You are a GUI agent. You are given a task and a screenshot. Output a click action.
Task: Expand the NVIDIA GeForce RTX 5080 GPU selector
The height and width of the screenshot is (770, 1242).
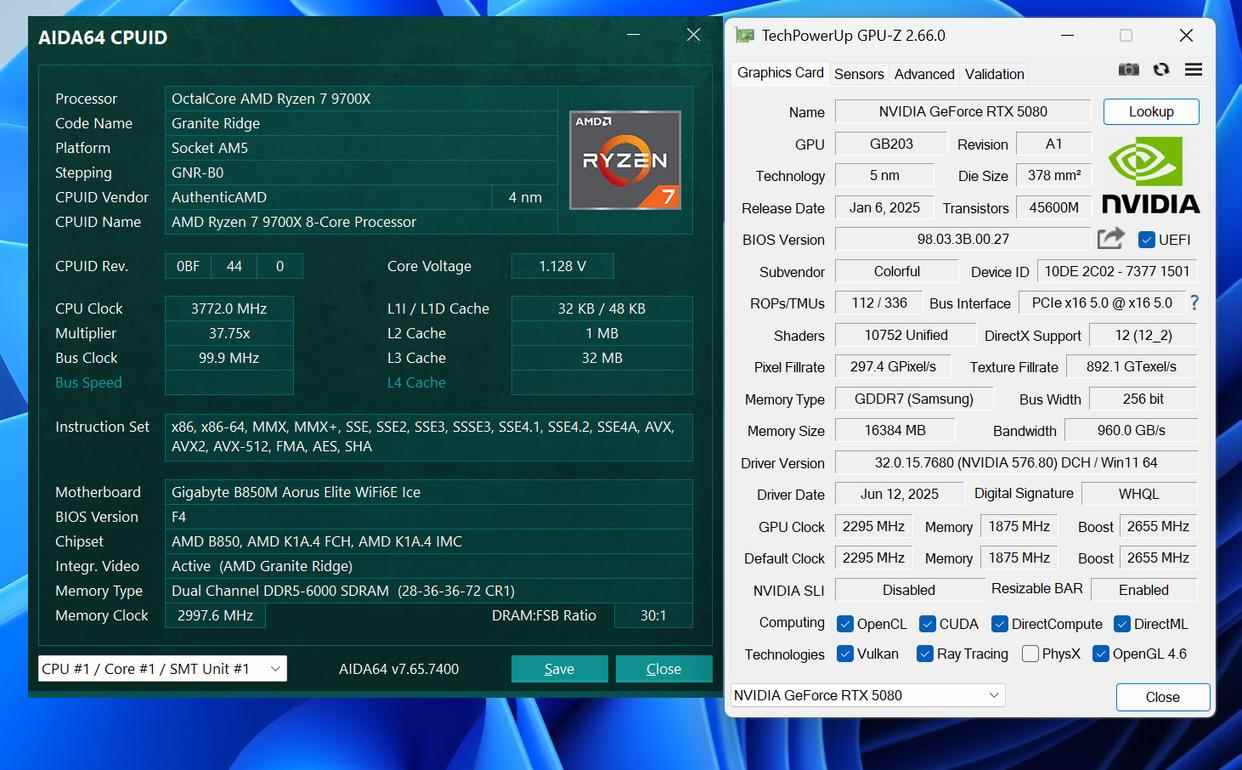click(x=867, y=695)
